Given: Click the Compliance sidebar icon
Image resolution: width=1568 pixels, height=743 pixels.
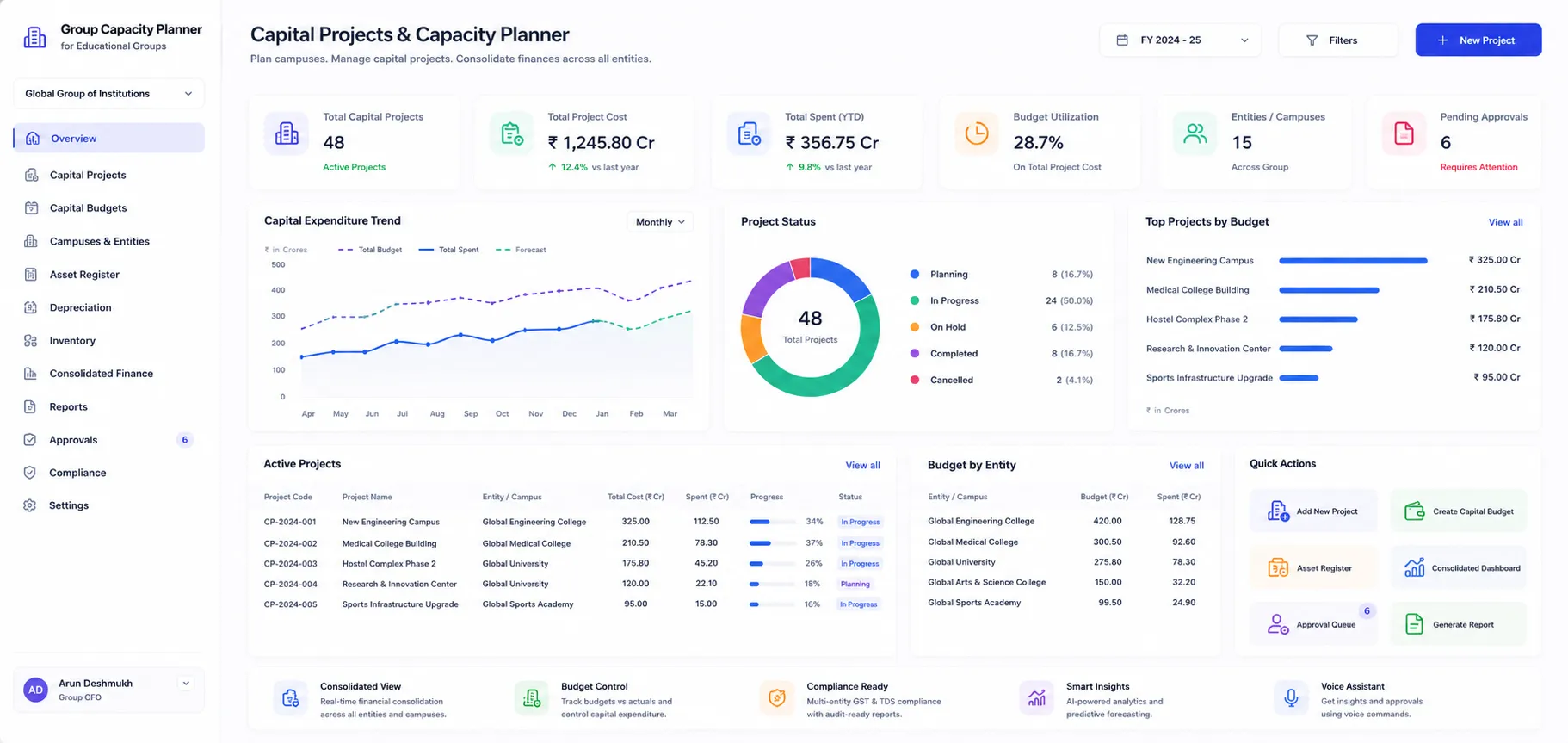Looking at the screenshot, I should coord(30,473).
